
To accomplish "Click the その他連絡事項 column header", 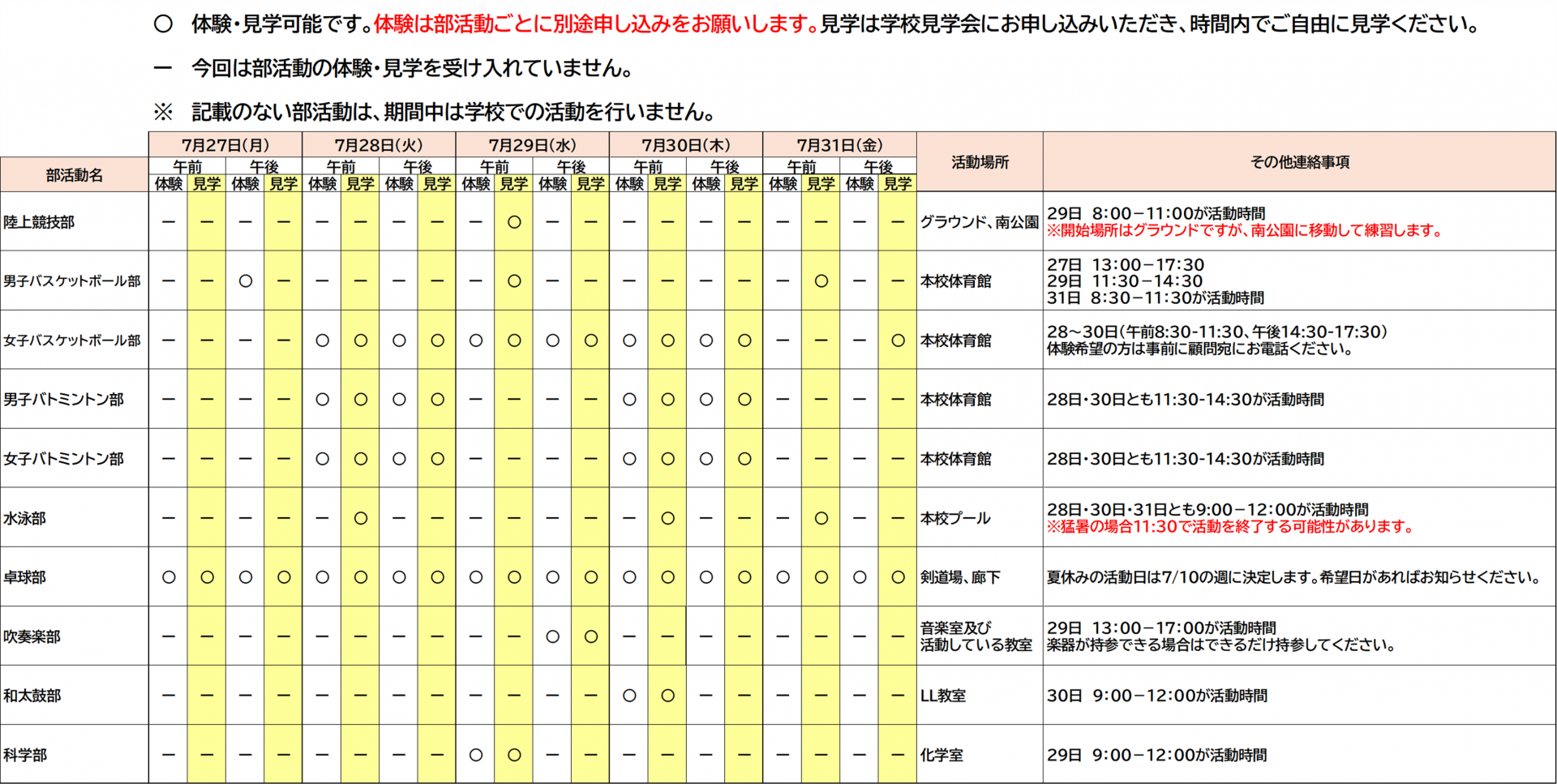I will point(1300,162).
